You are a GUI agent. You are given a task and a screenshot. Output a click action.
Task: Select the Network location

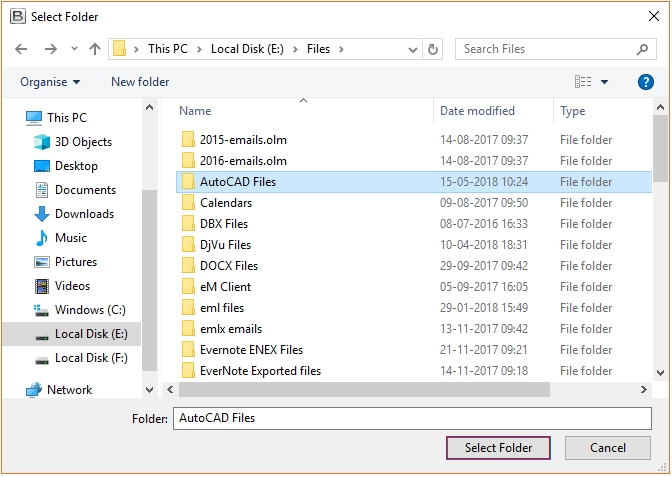click(x=69, y=390)
